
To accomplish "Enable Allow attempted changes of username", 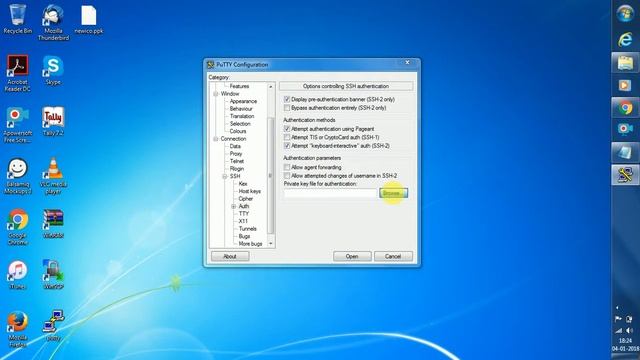I will coord(287,176).
